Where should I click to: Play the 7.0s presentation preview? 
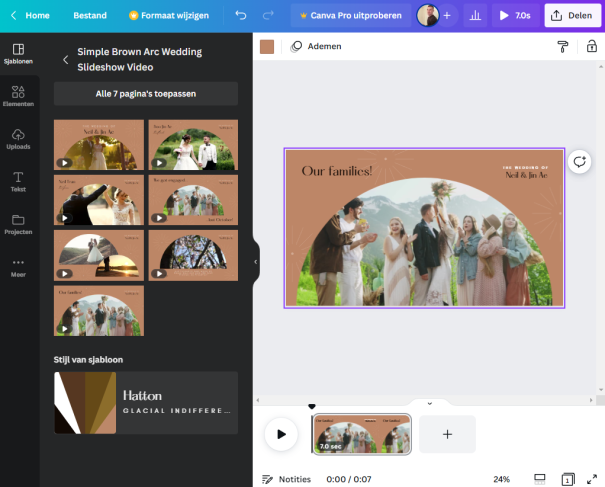(515, 15)
